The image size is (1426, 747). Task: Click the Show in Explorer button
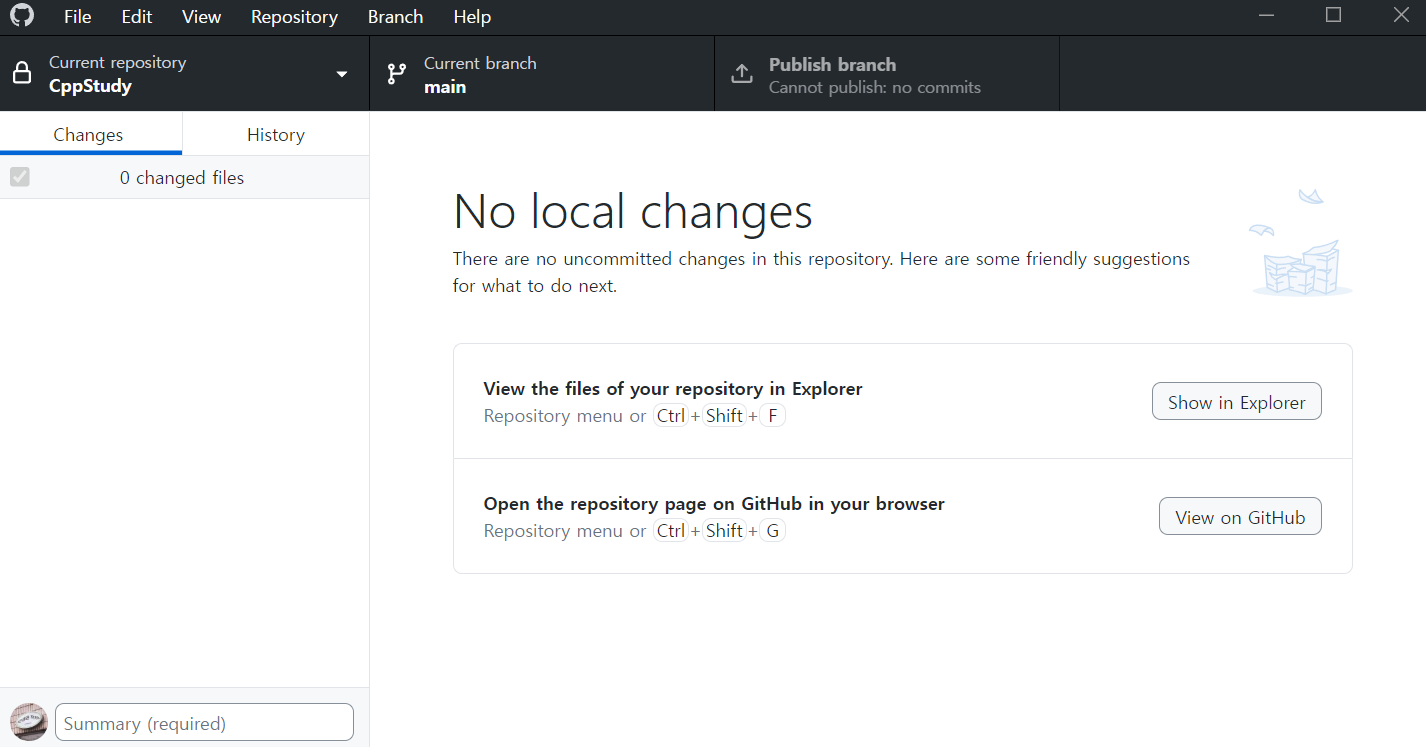[1237, 402]
